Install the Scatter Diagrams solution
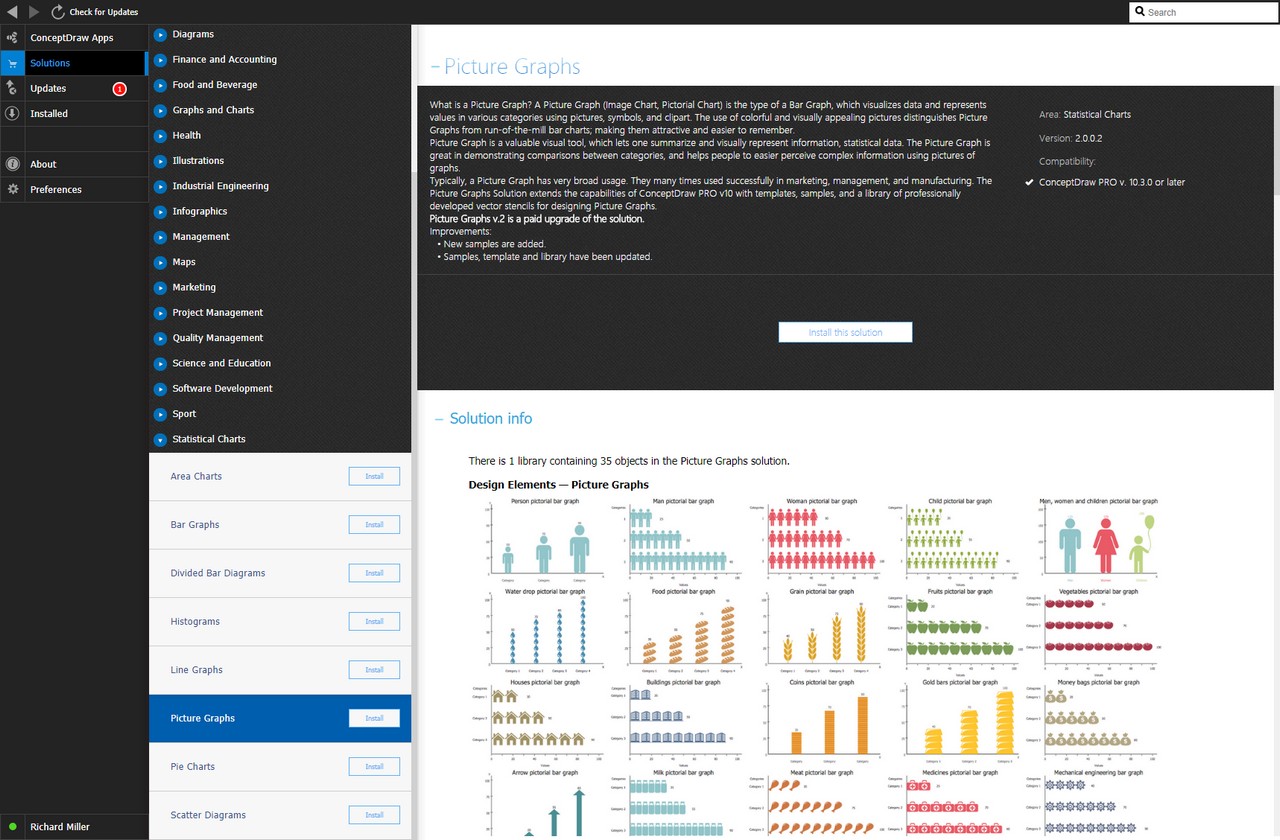 point(374,815)
